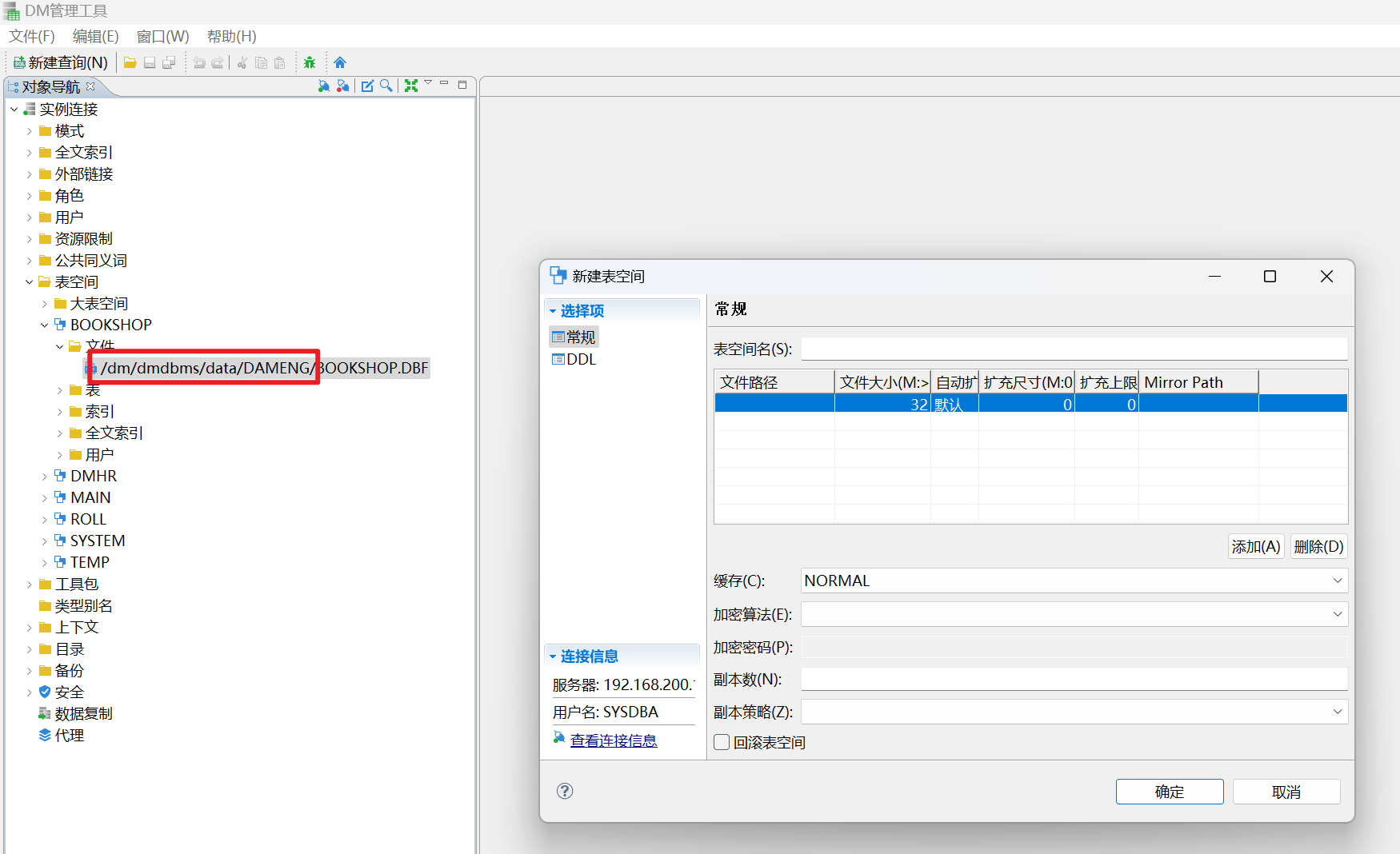The height and width of the screenshot is (854, 1400).
Task: Click the blue Home toolbar icon
Action: [340, 62]
